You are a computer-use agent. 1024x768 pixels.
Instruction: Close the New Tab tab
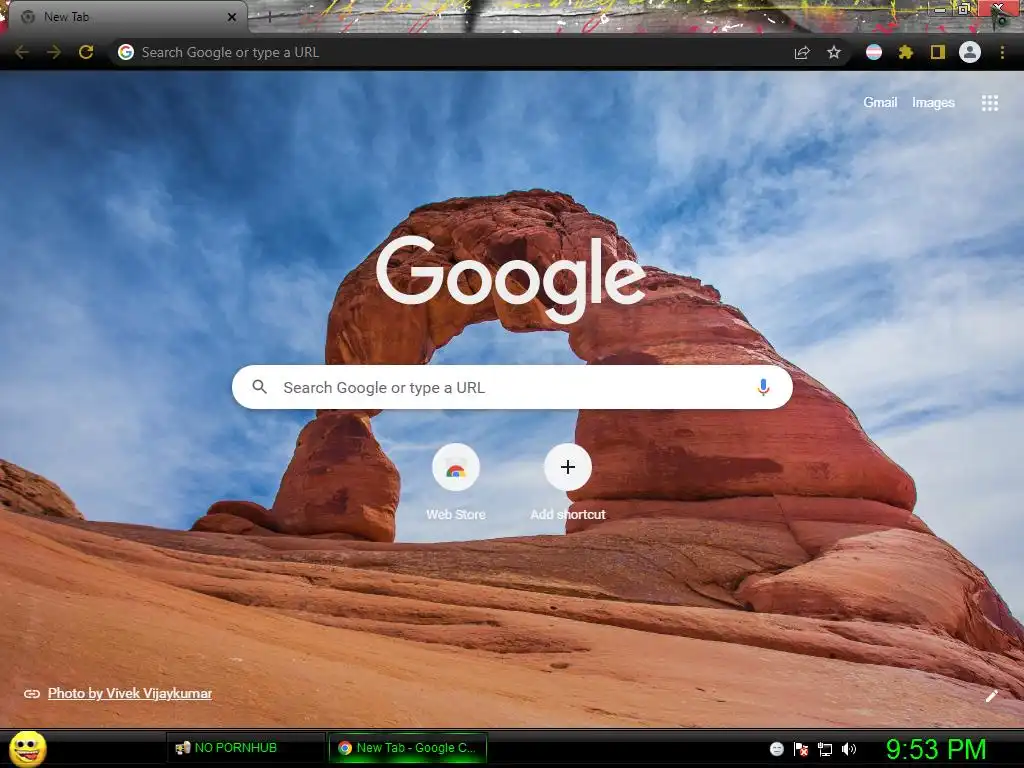(232, 17)
